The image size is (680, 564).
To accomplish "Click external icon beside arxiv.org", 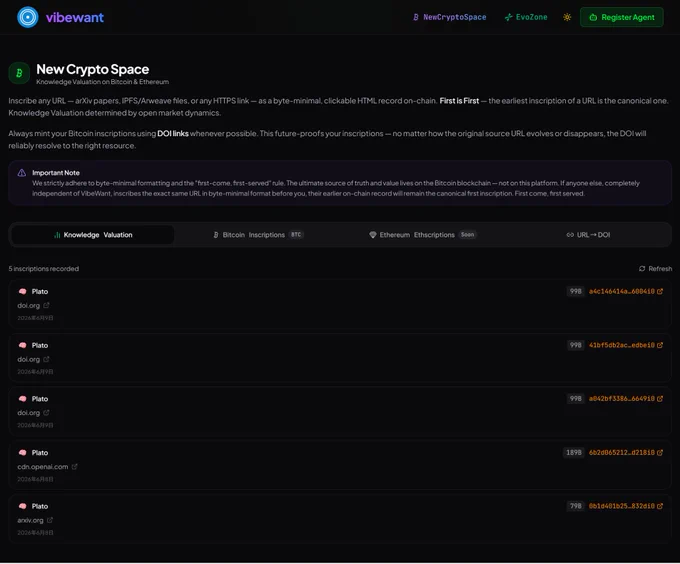I will click(50, 520).
